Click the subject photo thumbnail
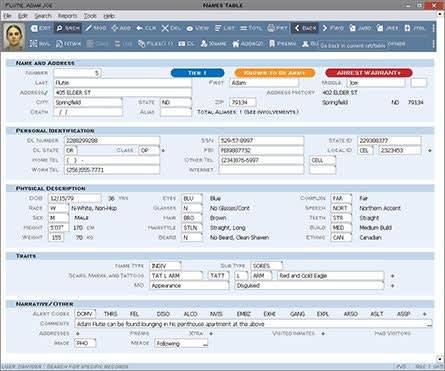445x371 pixels. (x=14, y=36)
